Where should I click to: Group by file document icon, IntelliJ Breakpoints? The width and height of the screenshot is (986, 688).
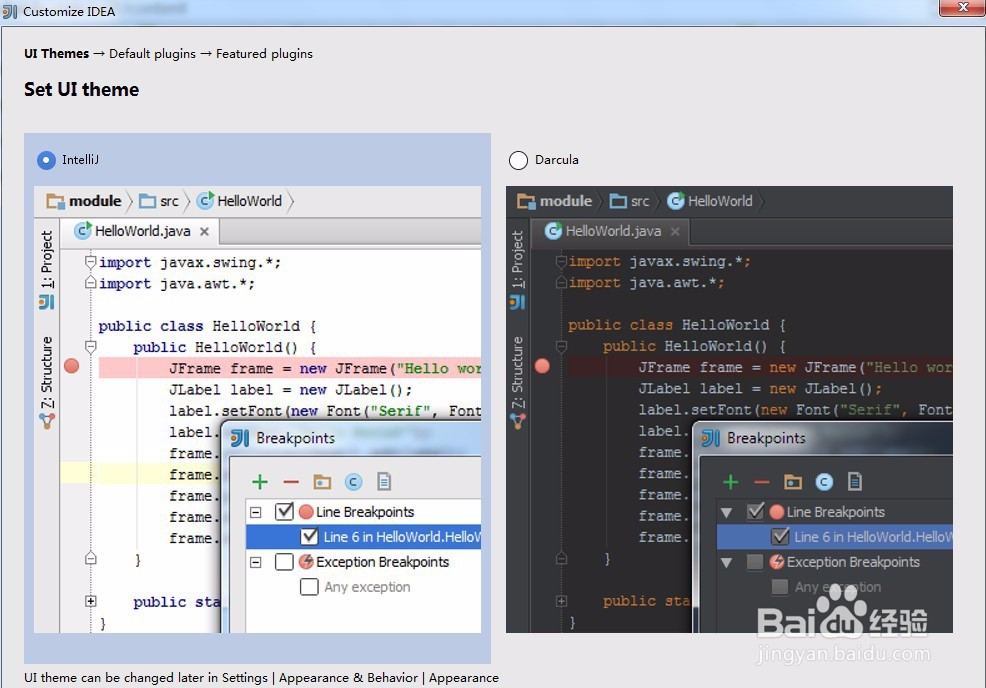384,482
